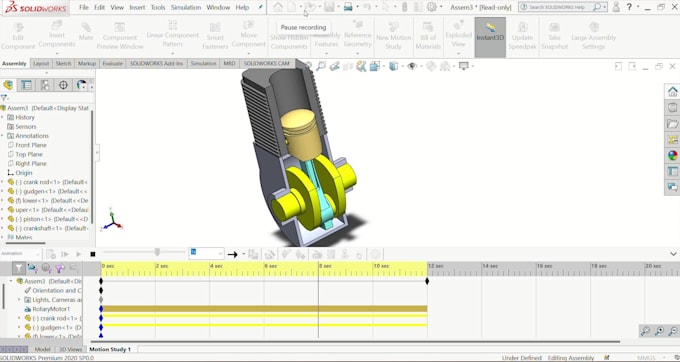Open the Simulation menu
The width and height of the screenshot is (680, 362).
[x=186, y=7]
